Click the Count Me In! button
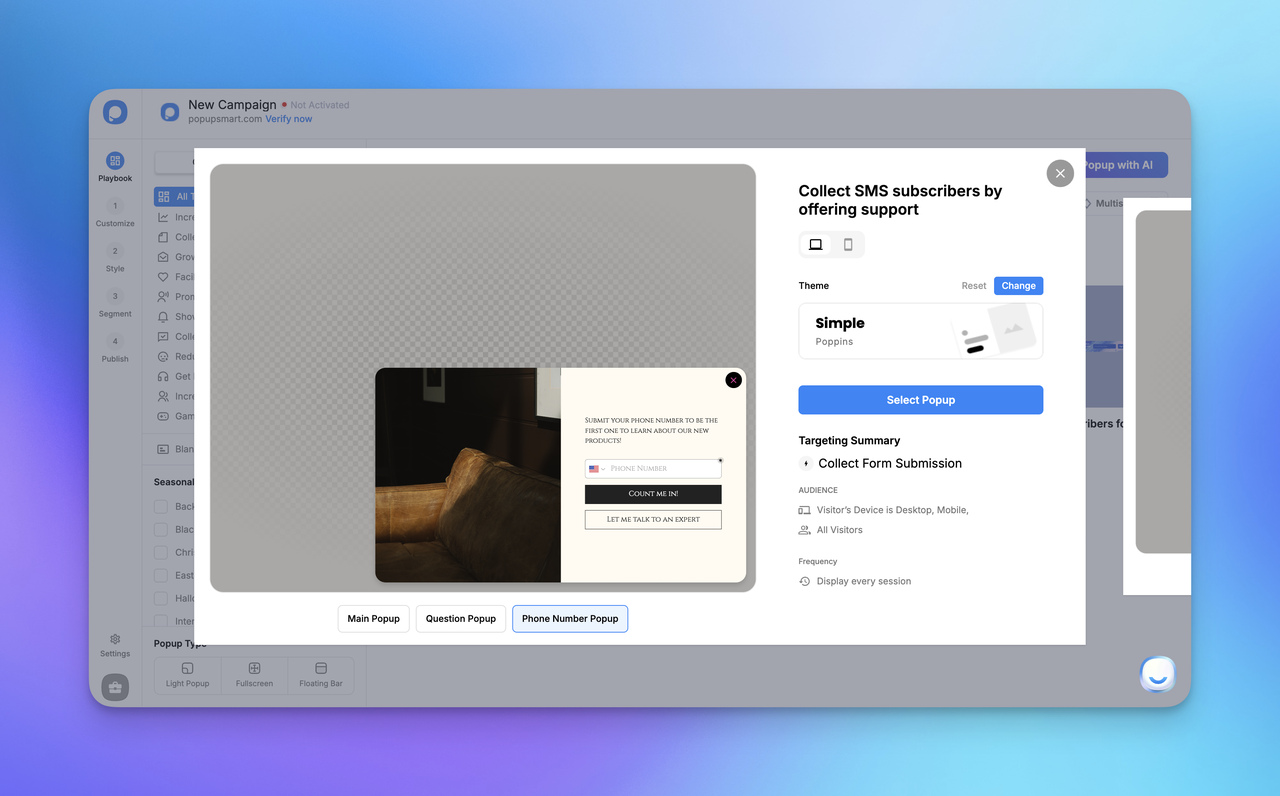1280x796 pixels. pyautogui.click(x=653, y=494)
